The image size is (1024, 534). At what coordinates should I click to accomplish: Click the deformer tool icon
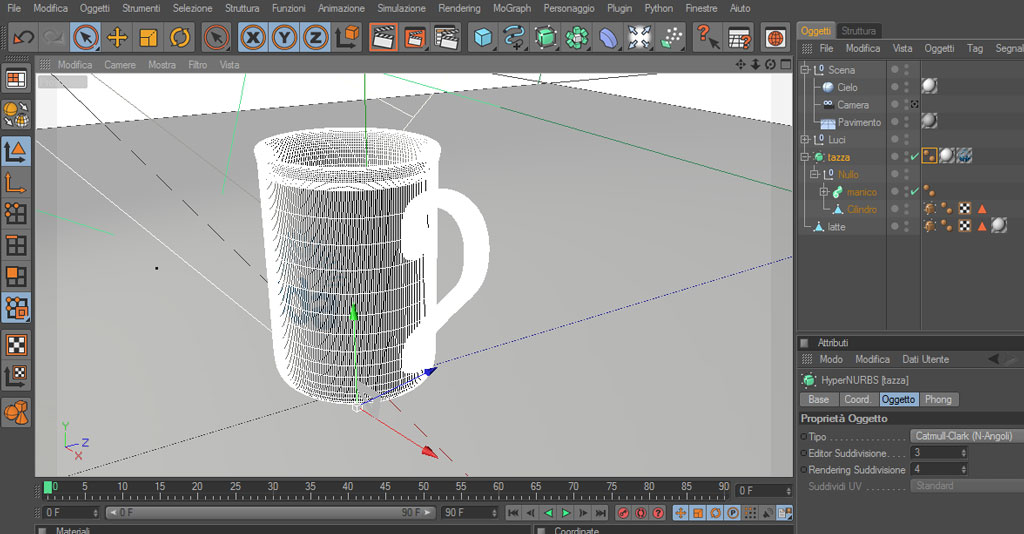pyautogui.click(x=608, y=38)
